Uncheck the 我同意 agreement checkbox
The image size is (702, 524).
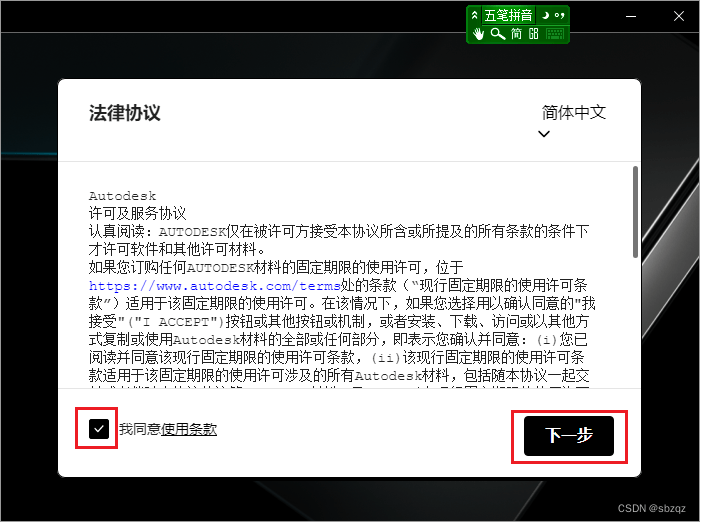pos(99,430)
